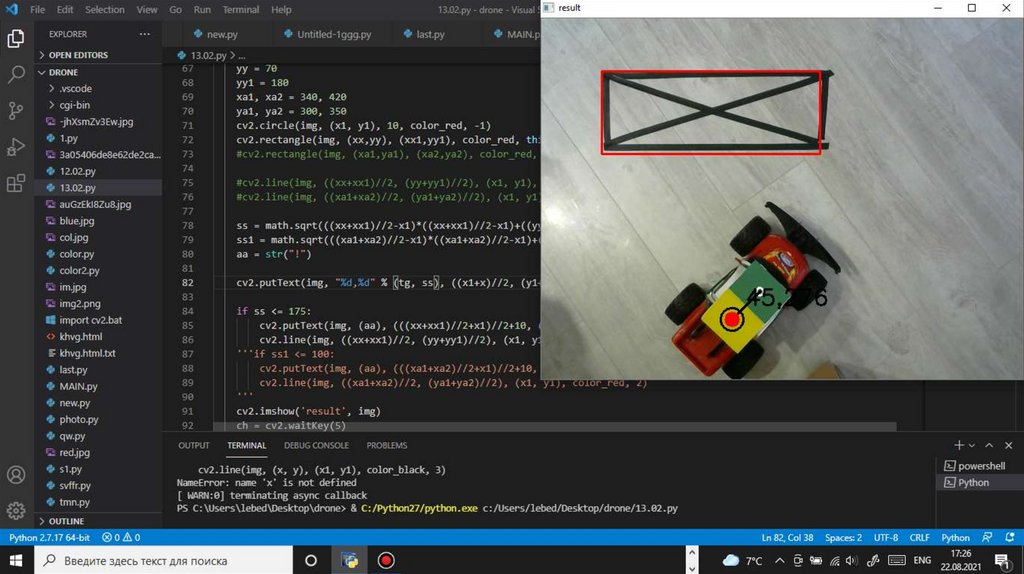Screen dimensions: 1024x574
Task: Click the Windows taskbar search box
Action: (x=160, y=560)
